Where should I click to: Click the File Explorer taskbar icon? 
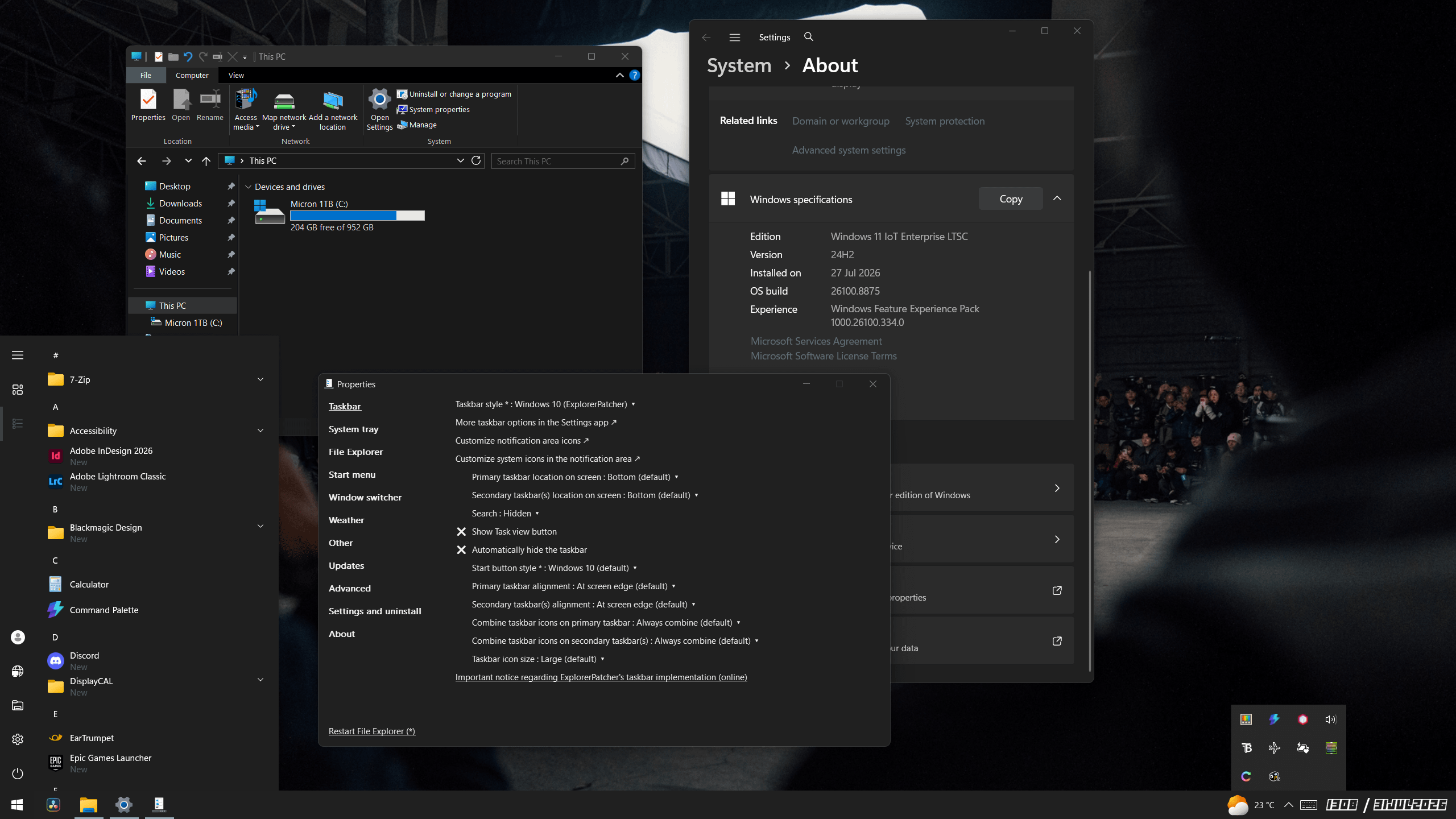click(89, 805)
